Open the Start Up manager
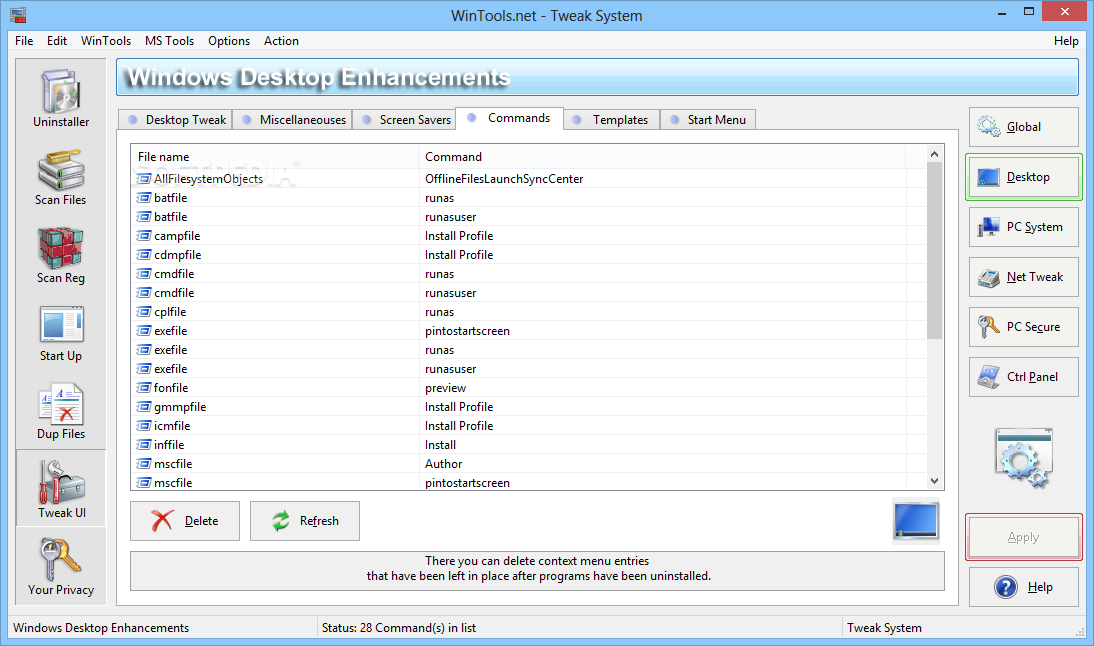The image size is (1094, 646). pyautogui.click(x=61, y=333)
